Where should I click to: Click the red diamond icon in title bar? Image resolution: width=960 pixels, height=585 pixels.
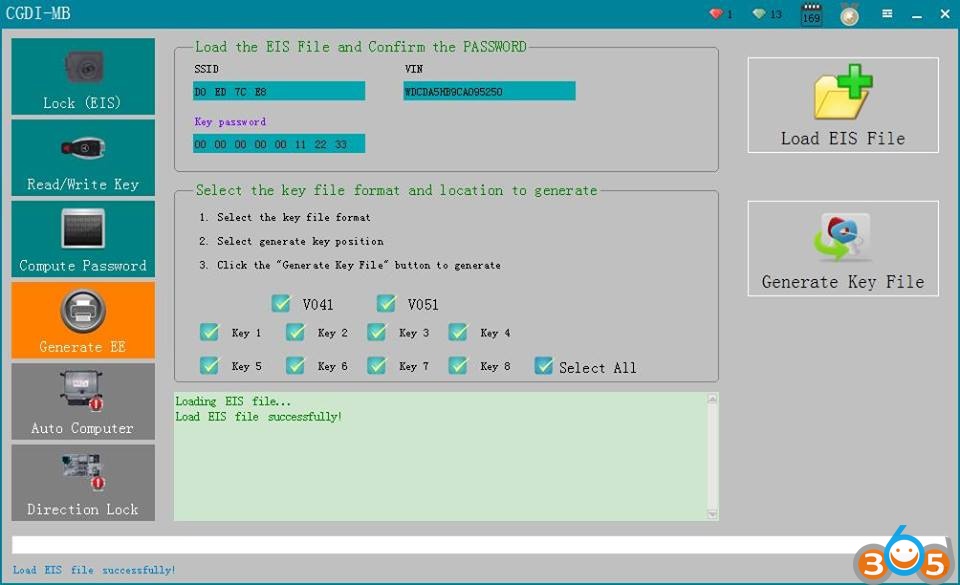pyautogui.click(x=715, y=14)
